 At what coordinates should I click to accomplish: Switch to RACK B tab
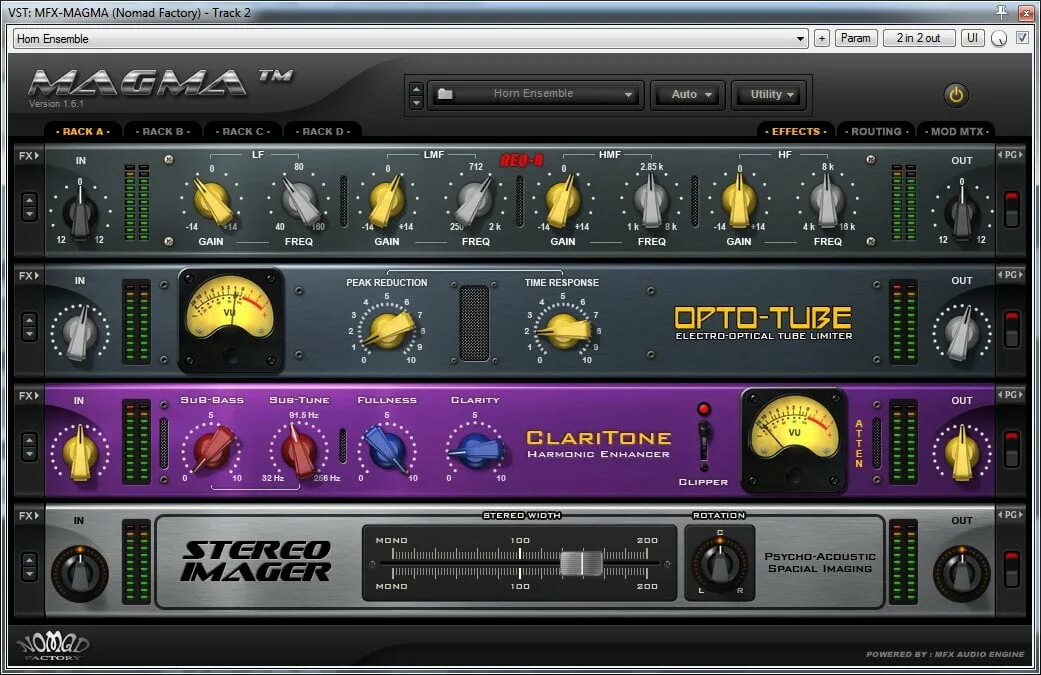[x=163, y=131]
